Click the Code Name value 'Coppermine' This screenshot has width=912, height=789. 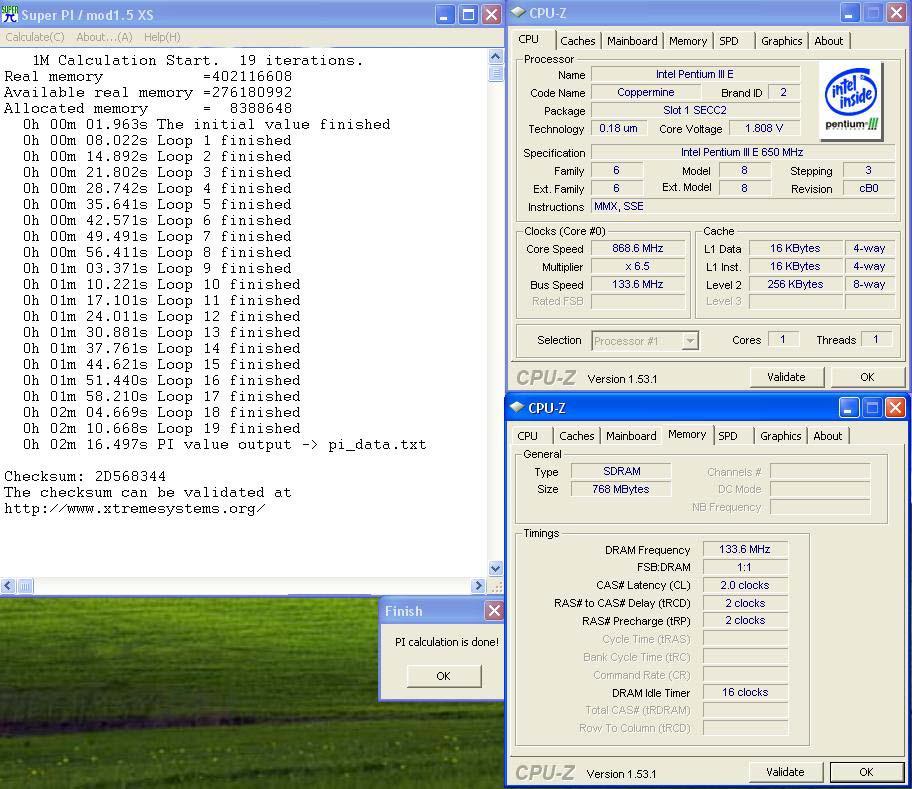click(x=646, y=92)
